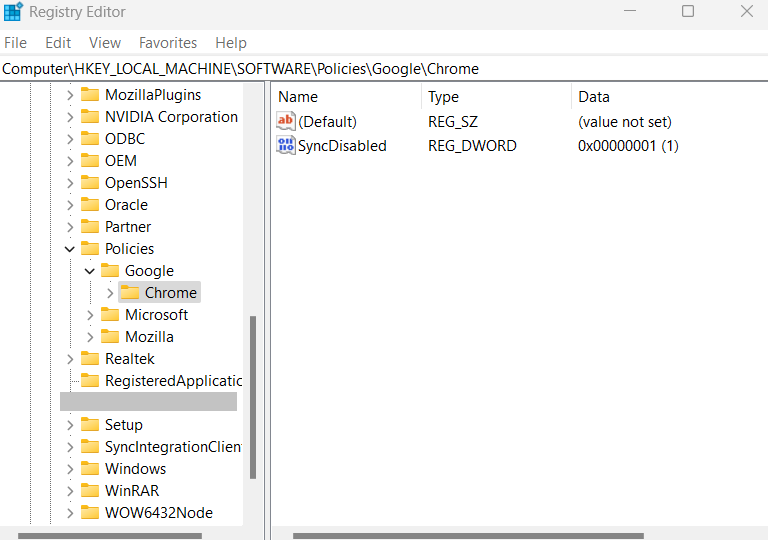The height and width of the screenshot is (540, 768).
Task: Open the Edit menu
Action: coord(58,43)
